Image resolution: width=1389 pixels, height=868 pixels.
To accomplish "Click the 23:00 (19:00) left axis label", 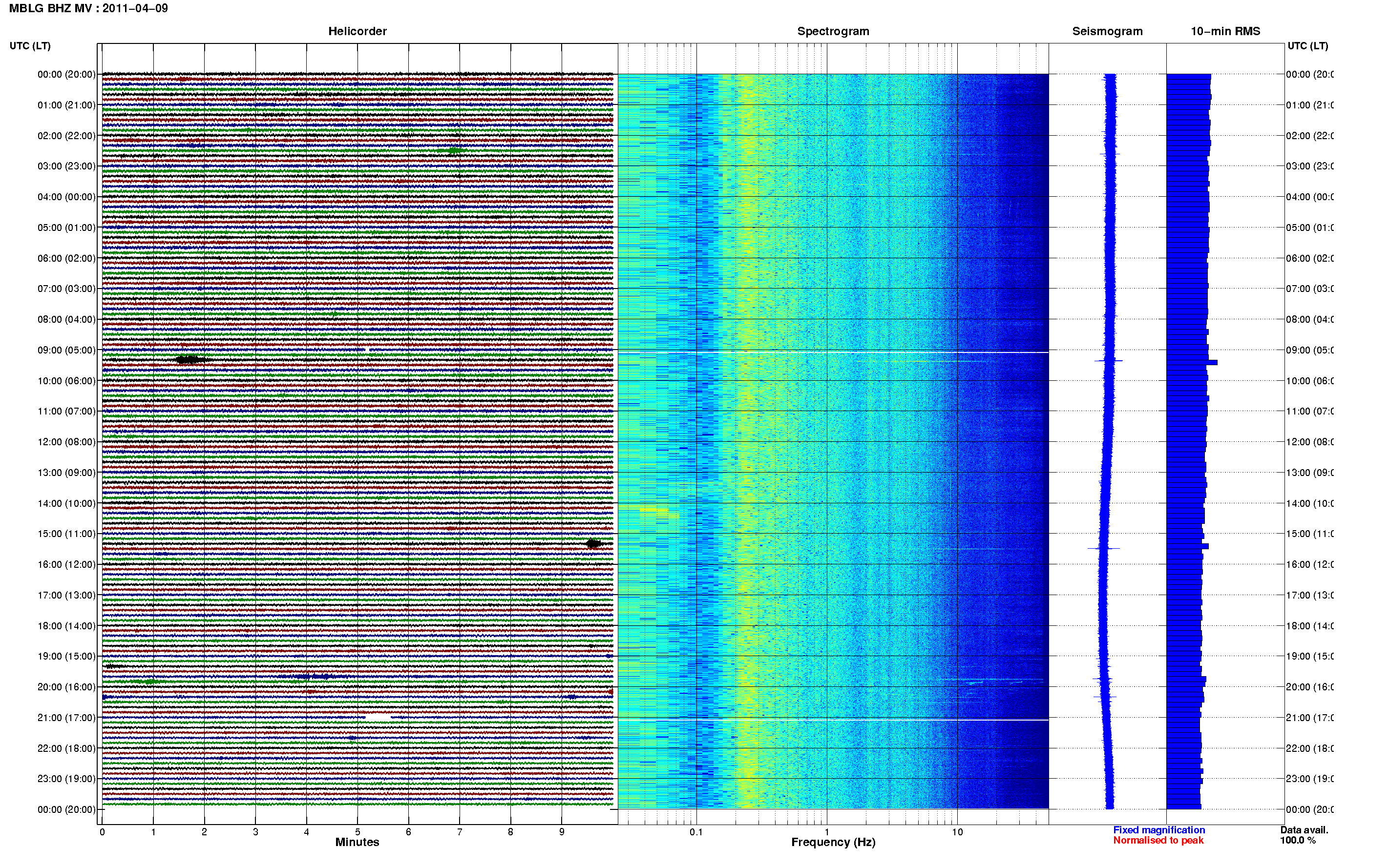I will coord(66,779).
